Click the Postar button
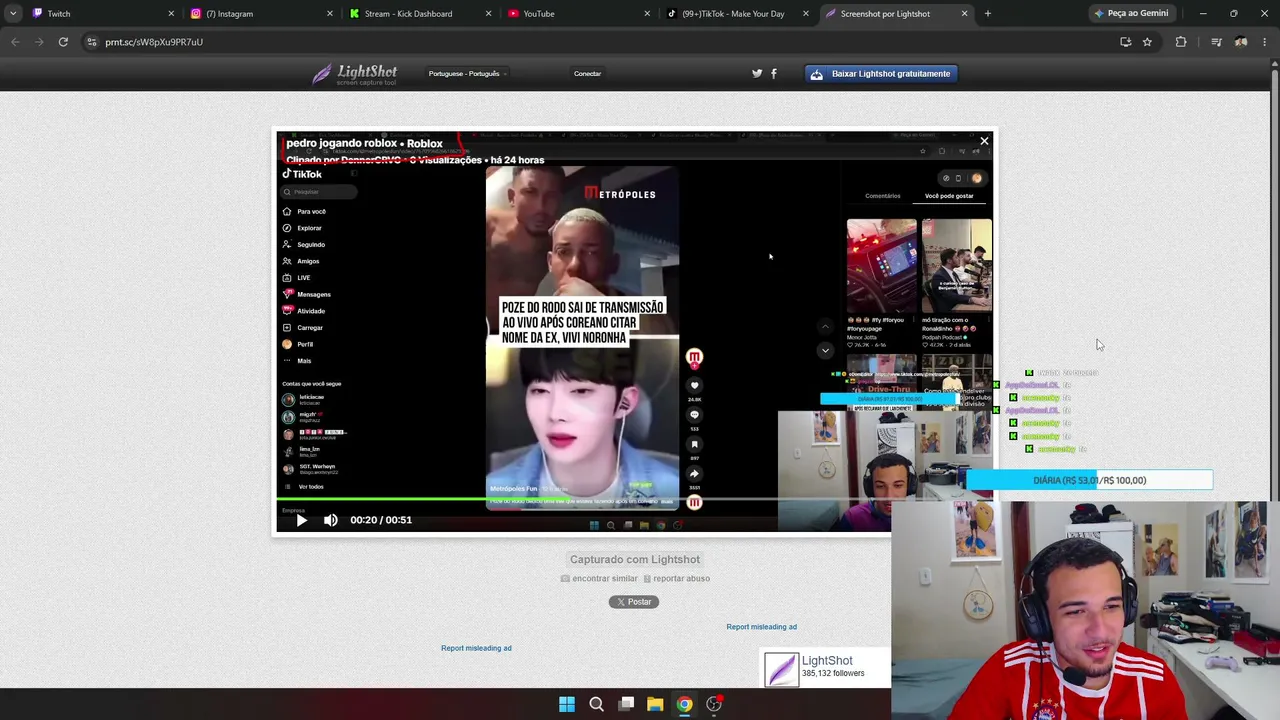This screenshot has height=720, width=1280. tap(634, 602)
